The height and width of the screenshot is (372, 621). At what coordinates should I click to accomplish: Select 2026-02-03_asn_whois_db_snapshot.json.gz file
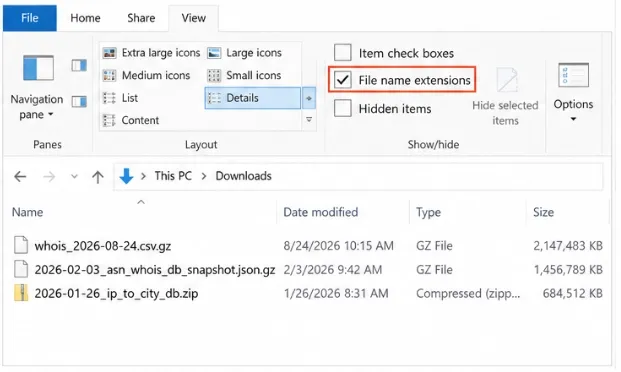click(155, 270)
